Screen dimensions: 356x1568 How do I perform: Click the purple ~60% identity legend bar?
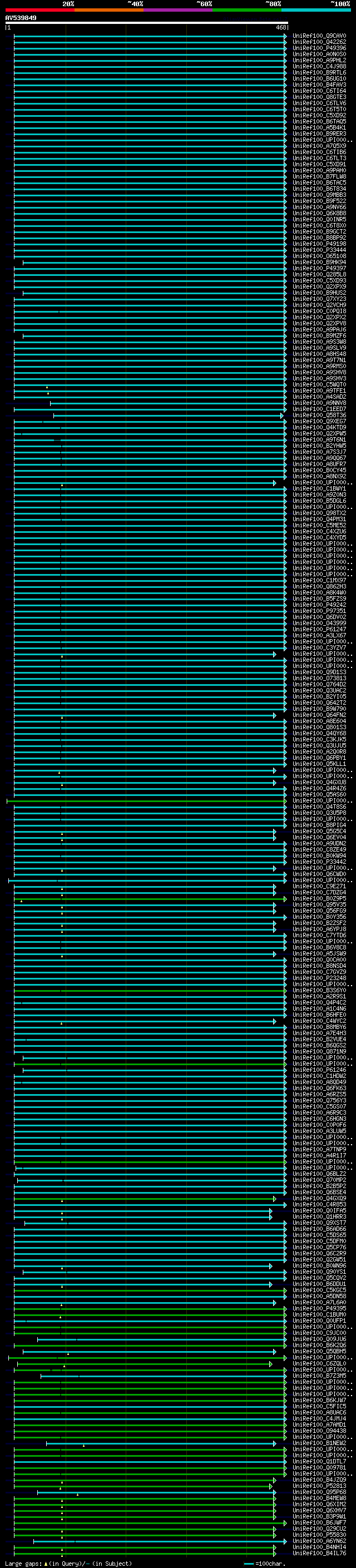click(x=177, y=10)
